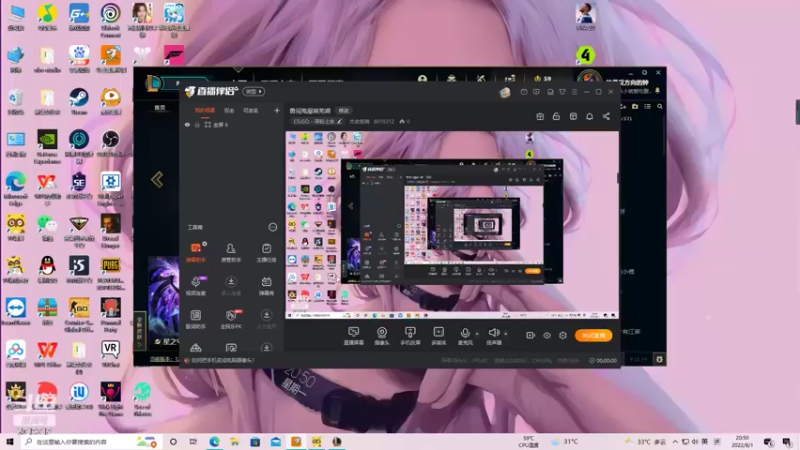This screenshot has width=800, height=450.
Task: Open screen capture source in streaming toolbar
Action: (354, 336)
